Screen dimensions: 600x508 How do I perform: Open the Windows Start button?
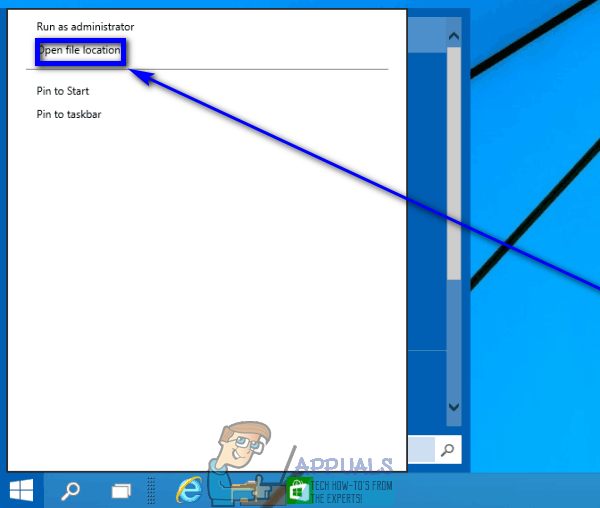pos(21,490)
